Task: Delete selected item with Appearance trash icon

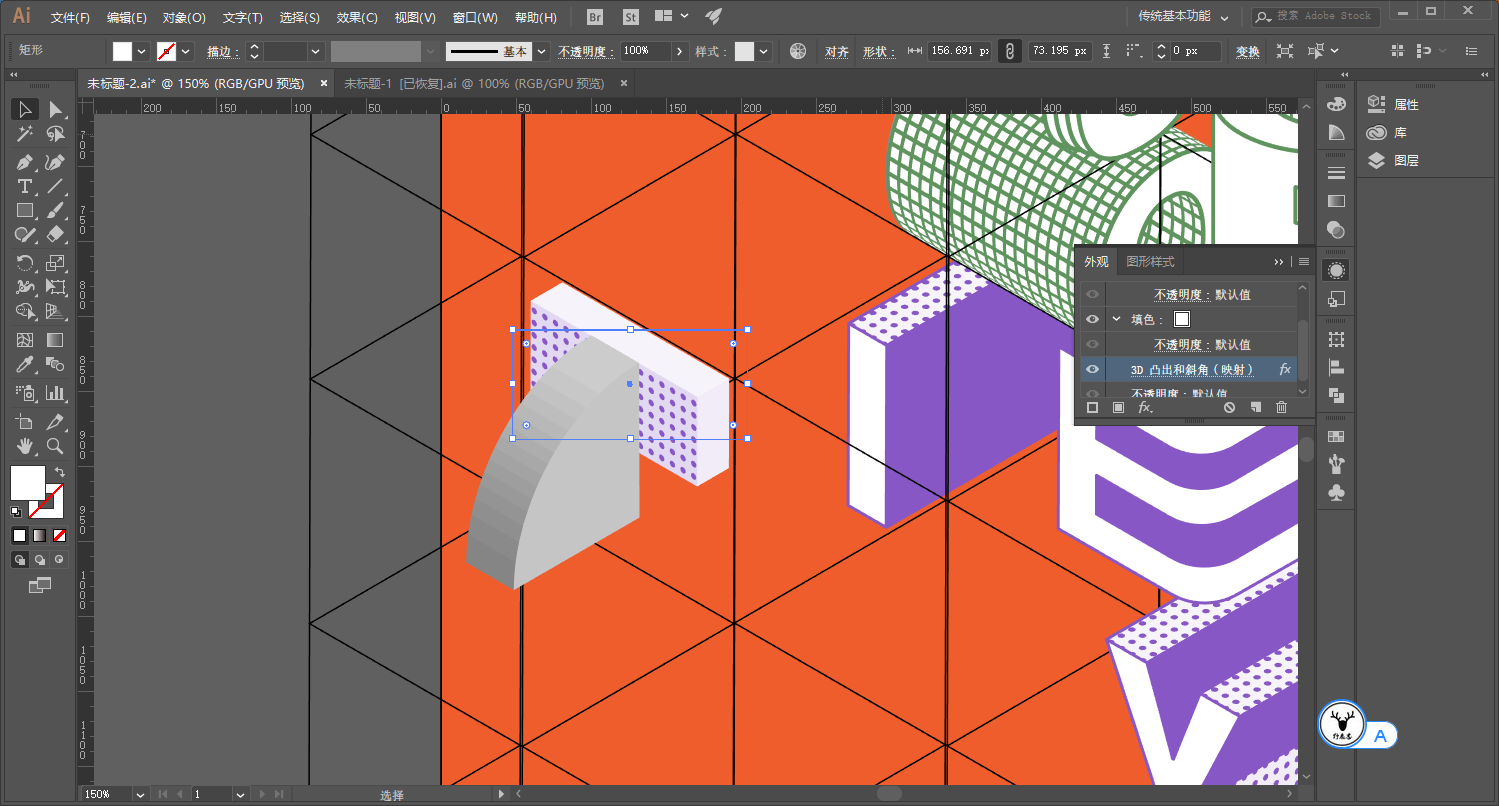Action: [1281, 407]
